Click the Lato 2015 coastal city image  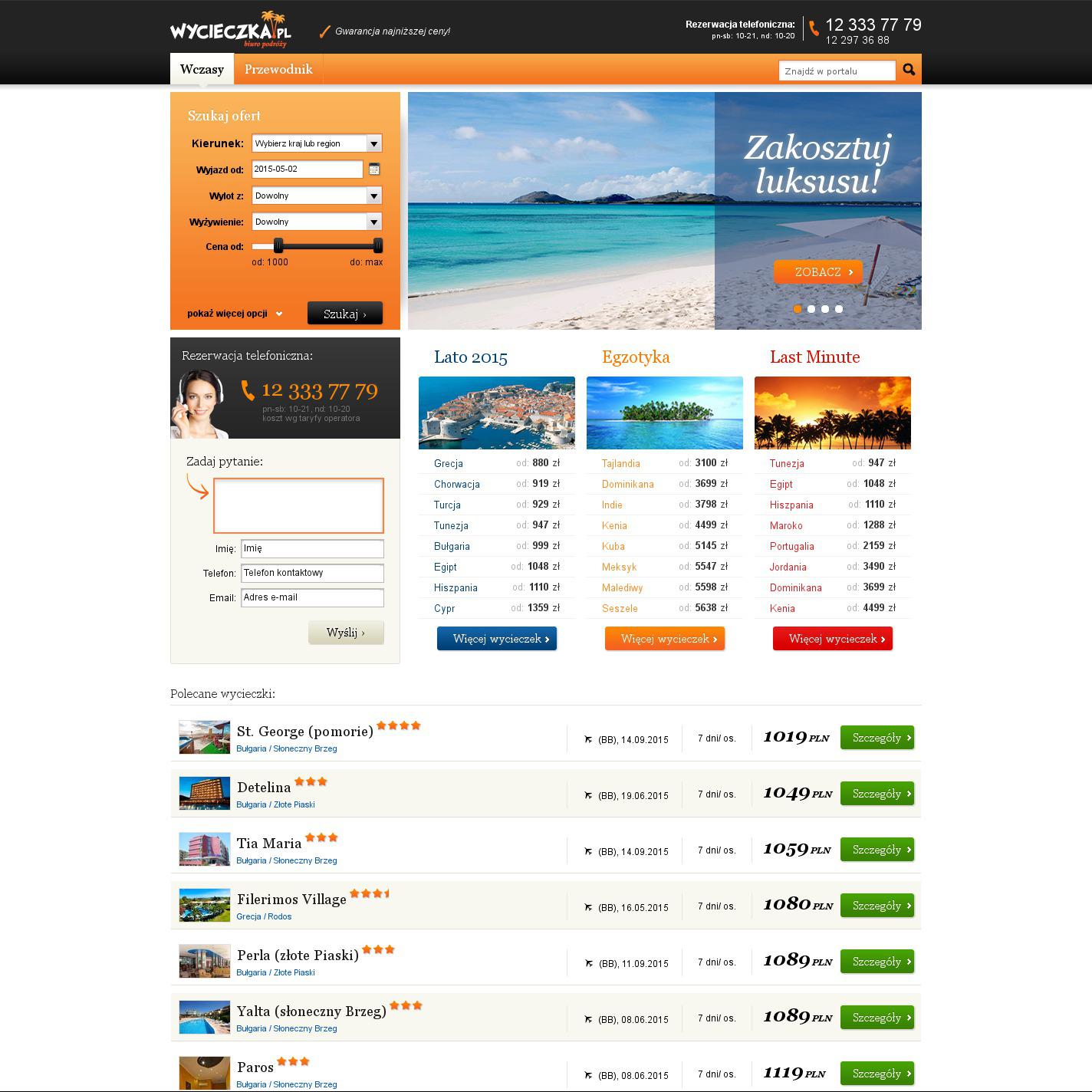click(x=496, y=413)
